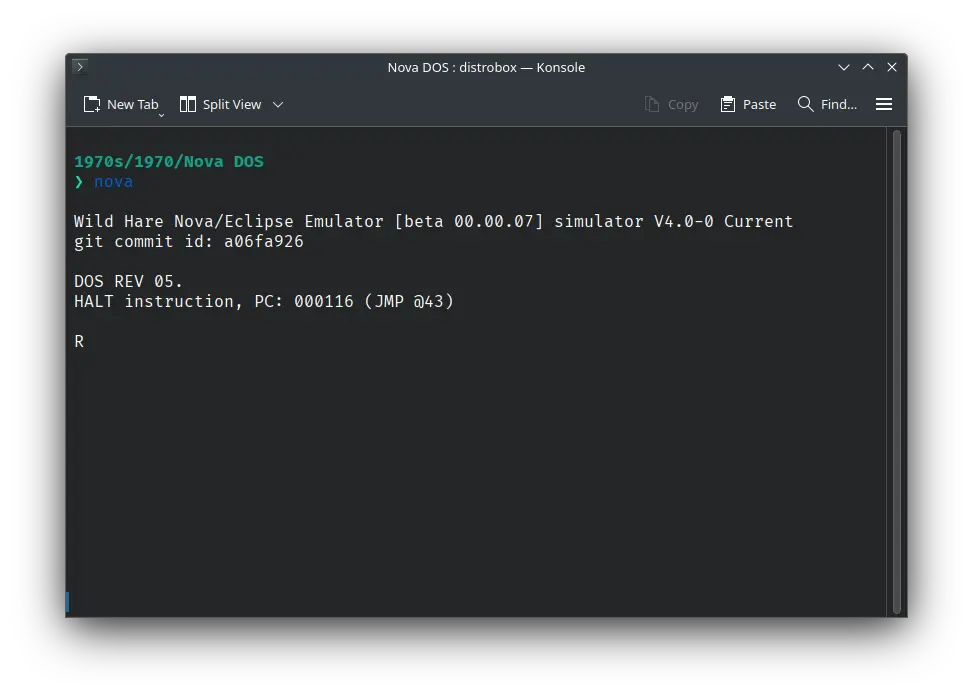Open the New Tab profile dropdown arrow
Image resolution: width=974 pixels, height=696 pixels.
(x=161, y=115)
